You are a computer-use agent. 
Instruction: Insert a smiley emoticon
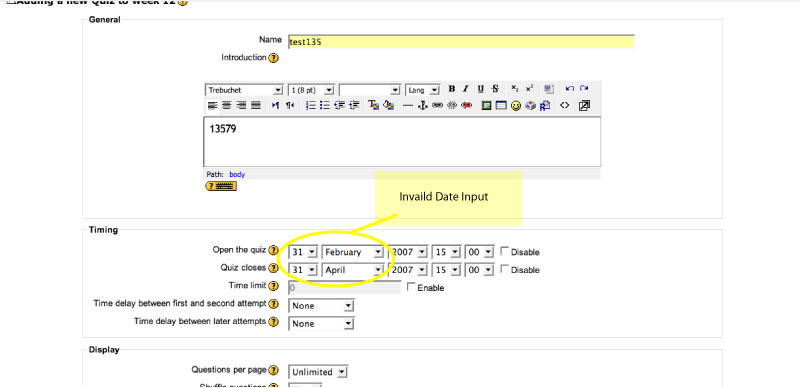[516, 105]
